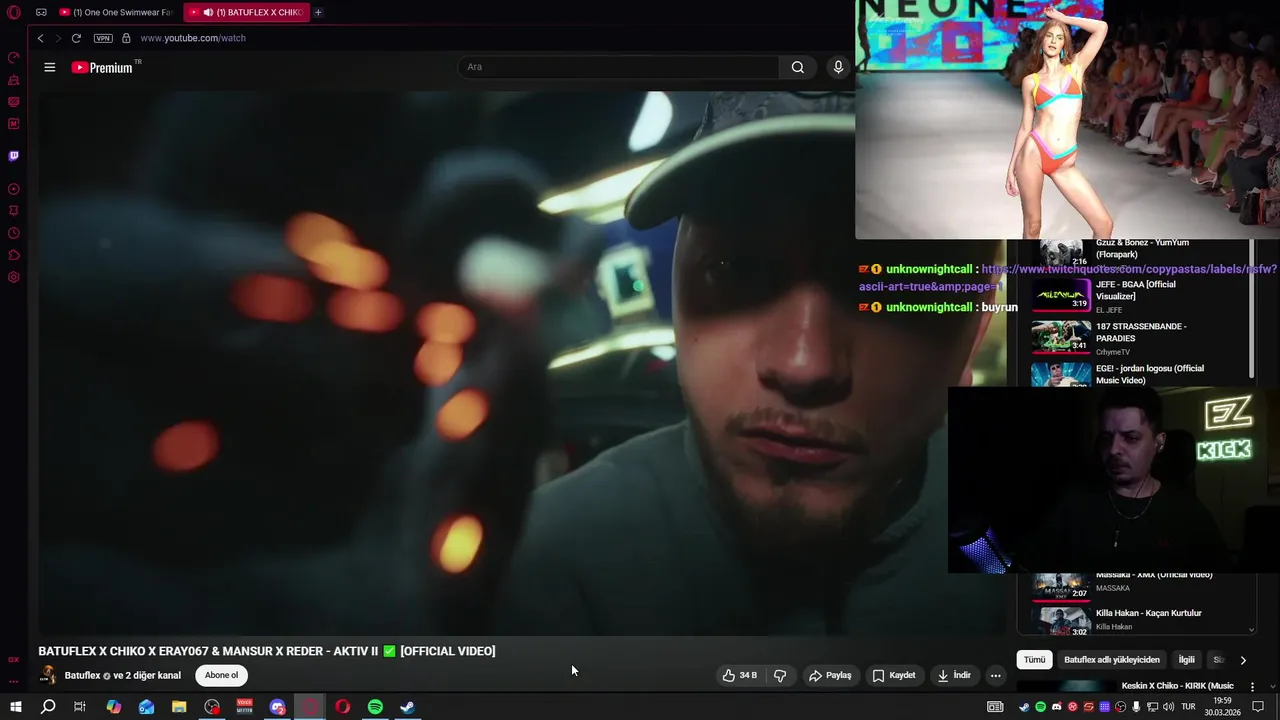Go back with browser back arrow

pos(41,38)
